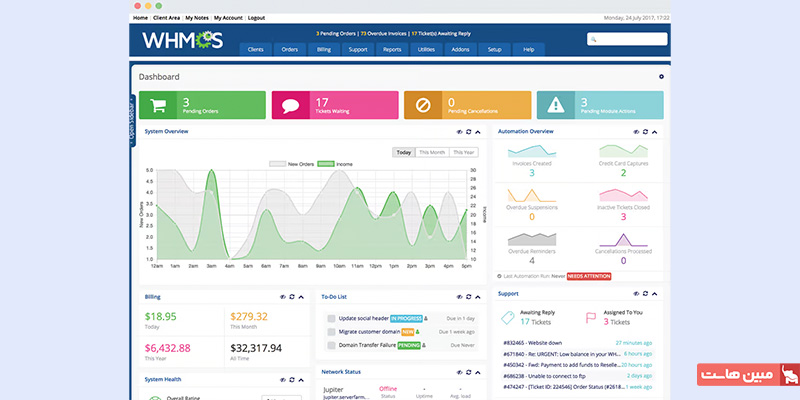The height and width of the screenshot is (400, 800).
Task: Refresh the Support panel
Action: 645,293
